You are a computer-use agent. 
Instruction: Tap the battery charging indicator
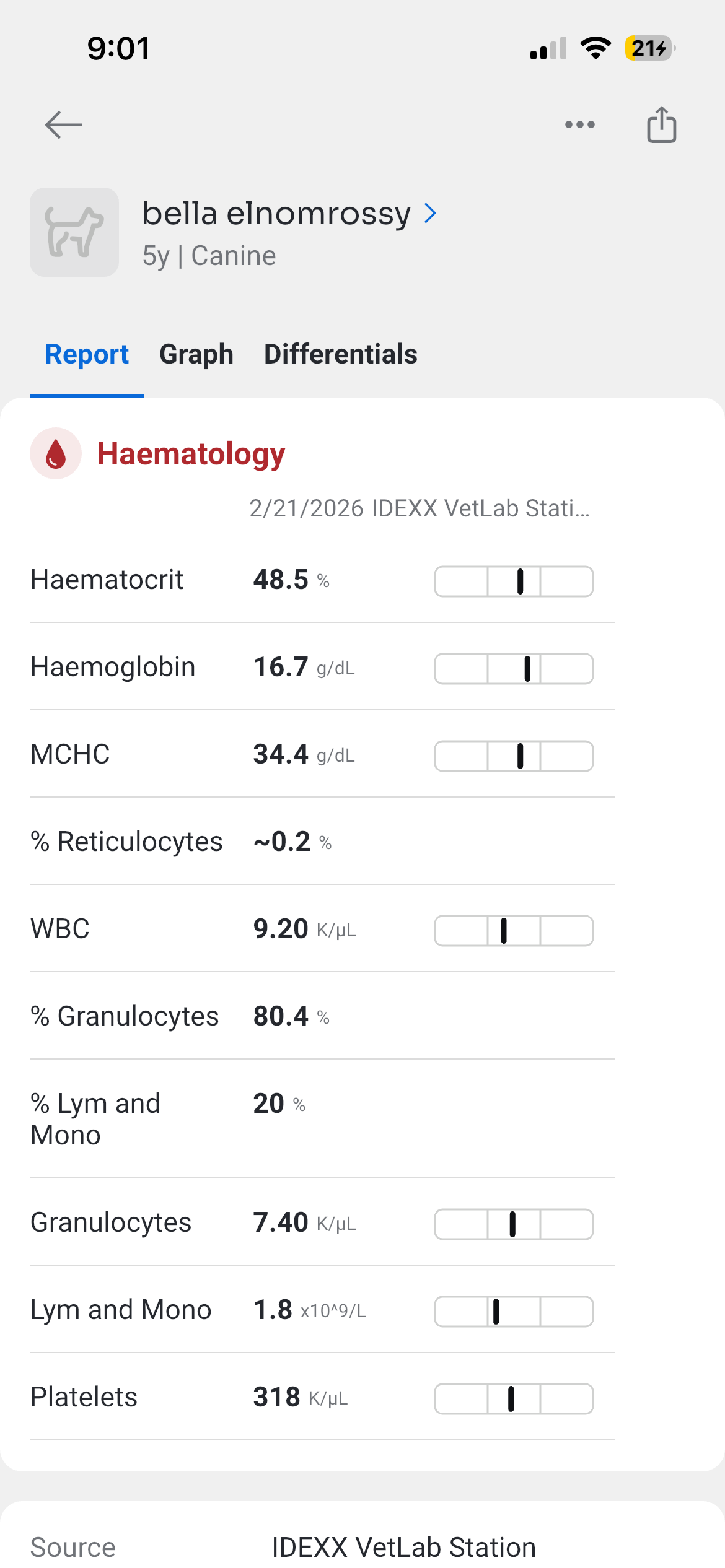(x=649, y=48)
